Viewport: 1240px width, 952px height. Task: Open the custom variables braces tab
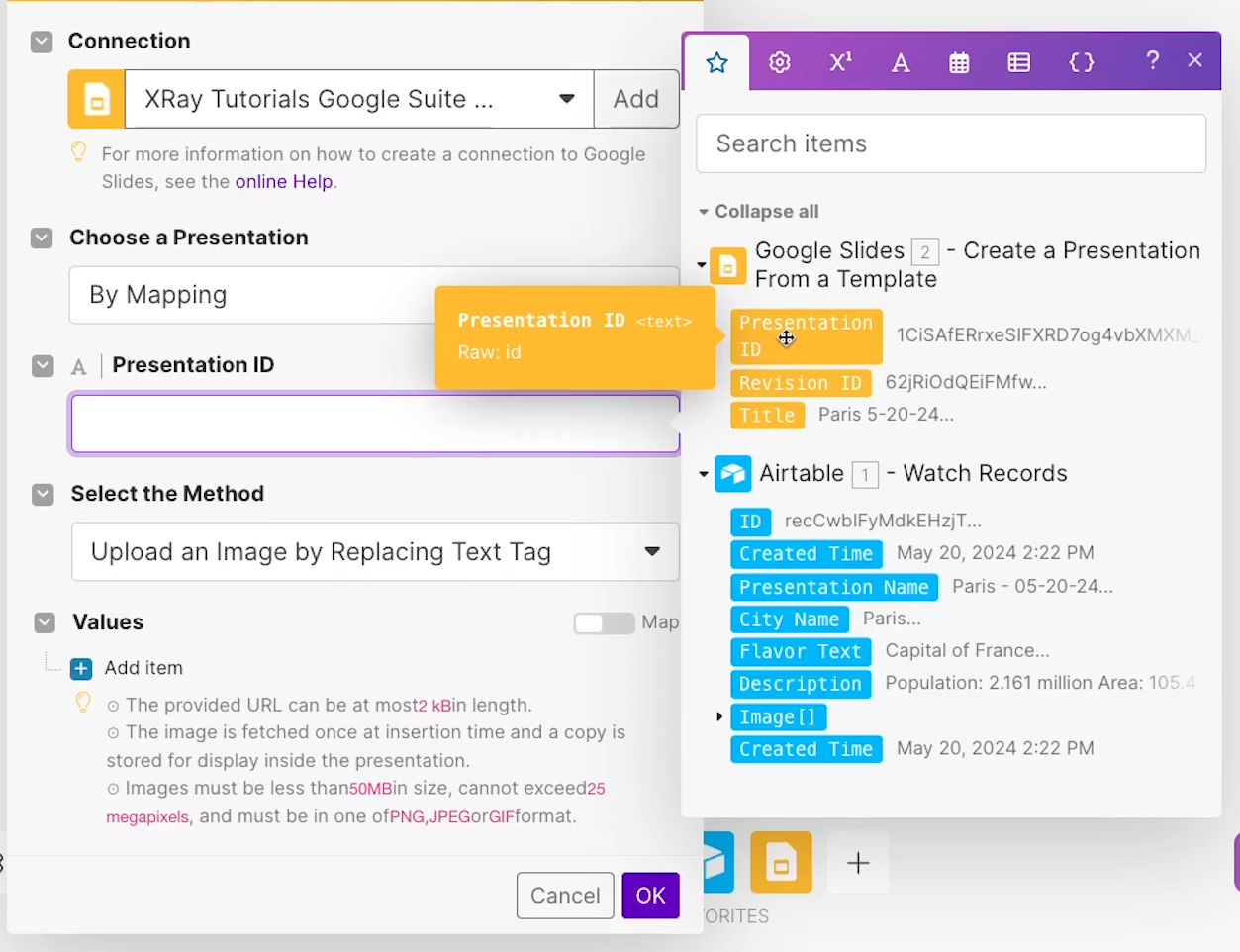tap(1082, 63)
